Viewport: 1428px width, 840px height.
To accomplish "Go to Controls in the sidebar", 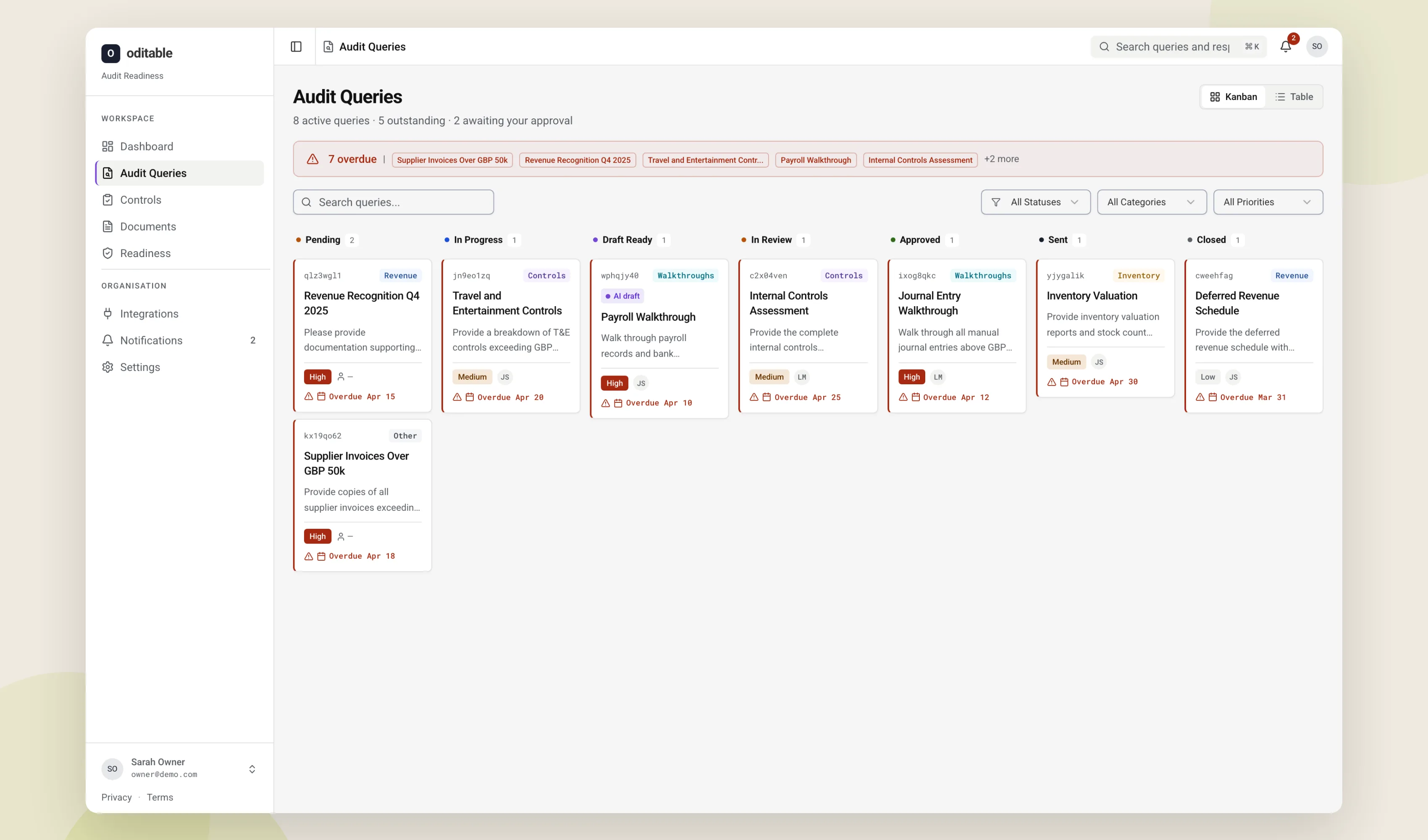I will pyautogui.click(x=180, y=199).
